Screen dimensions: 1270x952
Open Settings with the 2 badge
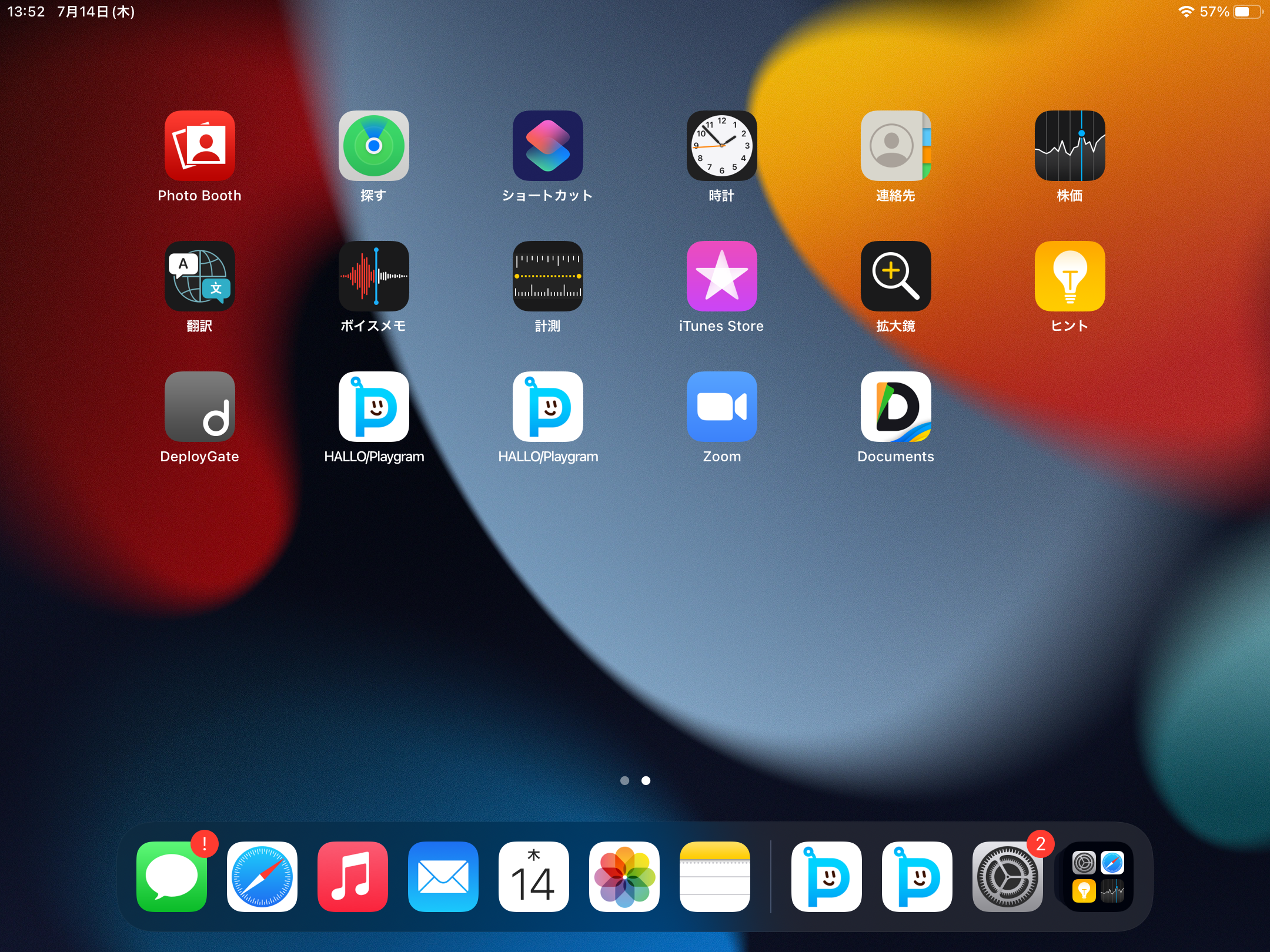coord(1007,877)
